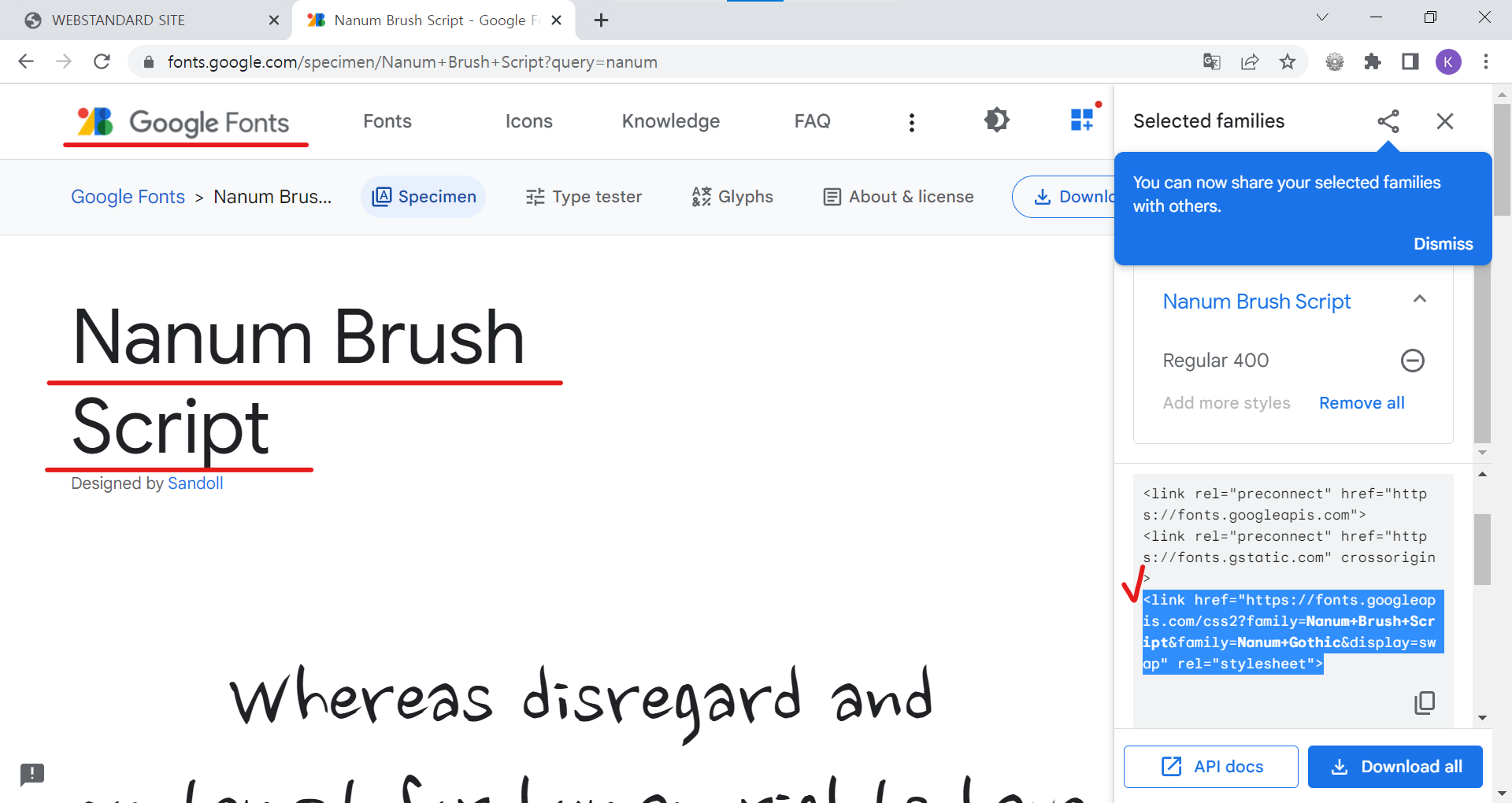The height and width of the screenshot is (803, 1512).
Task: Click the address bar URL
Action: click(x=413, y=62)
